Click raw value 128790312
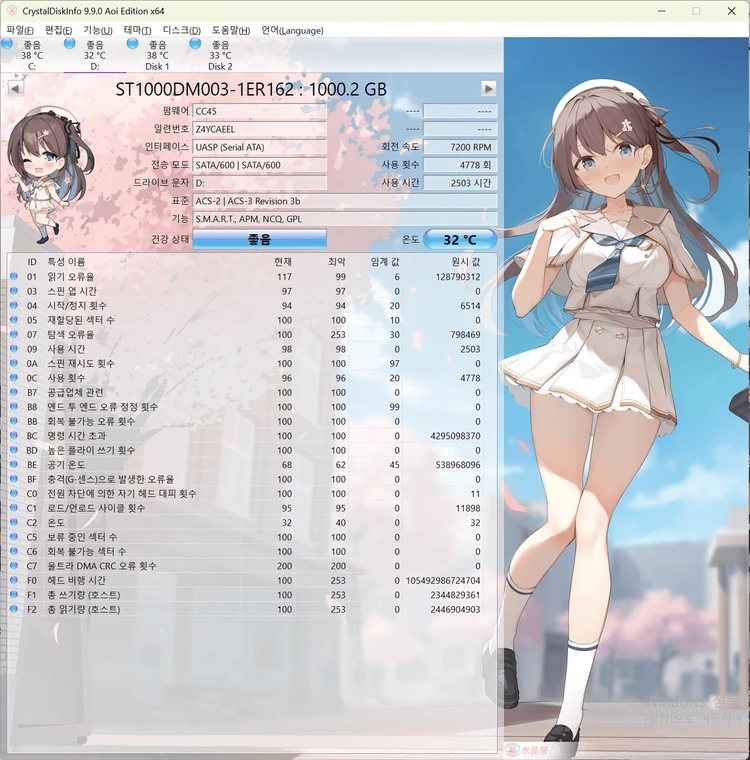Viewport: 750px width, 760px height. (458, 277)
